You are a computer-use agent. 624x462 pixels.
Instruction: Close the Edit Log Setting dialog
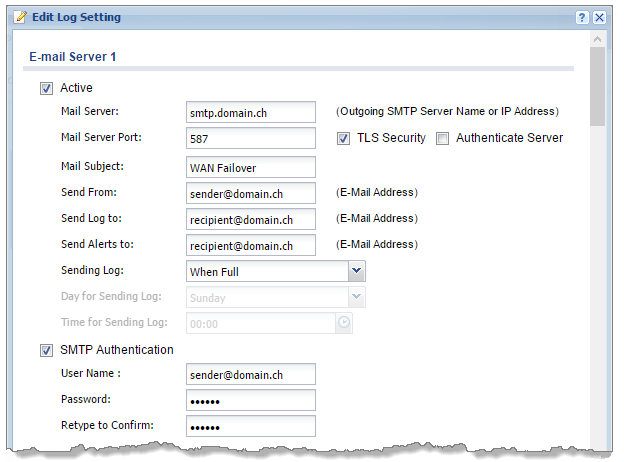599,18
